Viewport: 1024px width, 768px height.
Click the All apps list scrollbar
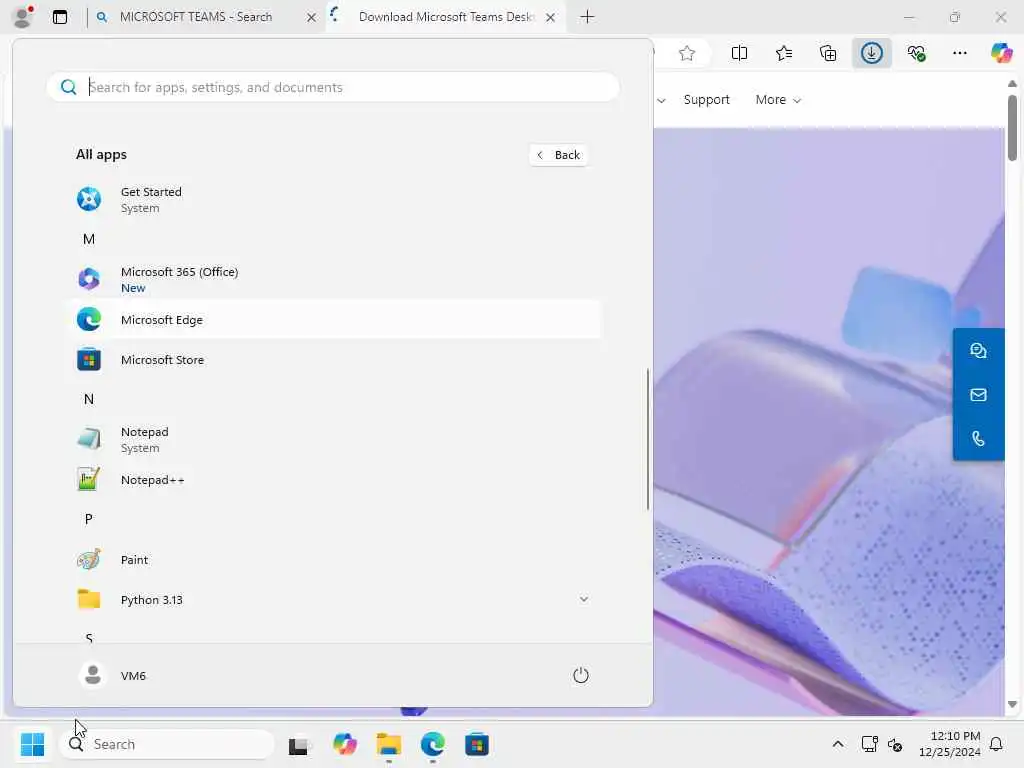click(648, 439)
